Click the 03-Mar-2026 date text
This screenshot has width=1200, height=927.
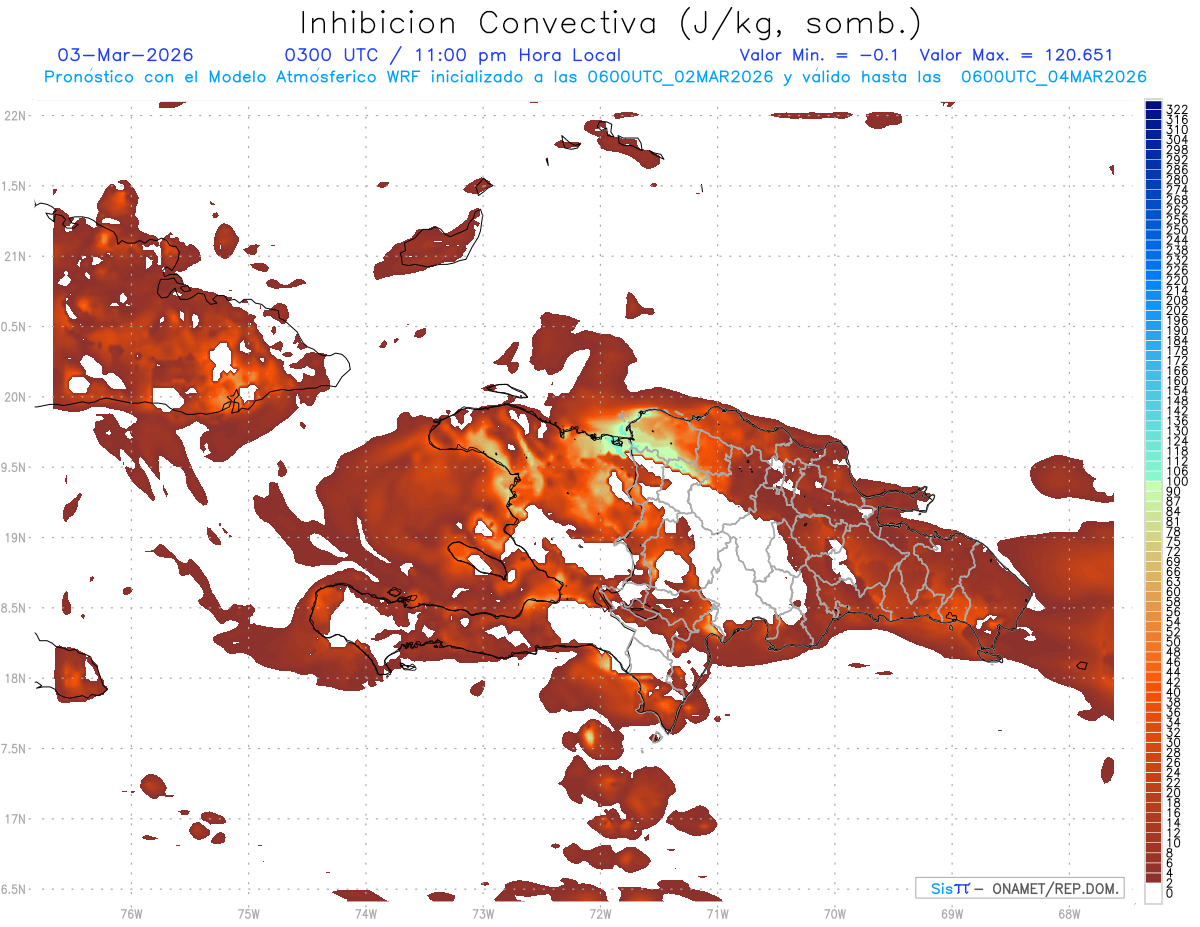pos(126,55)
